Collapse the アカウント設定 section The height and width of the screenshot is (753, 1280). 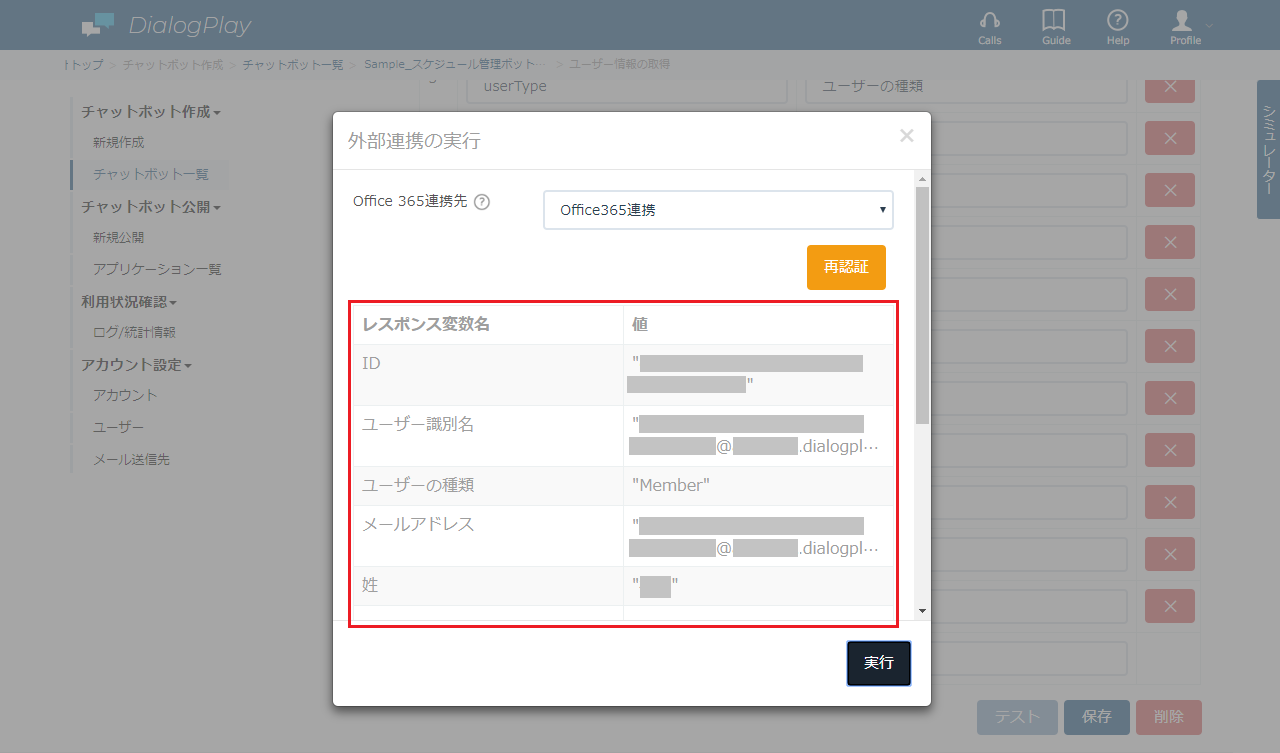click(x=137, y=365)
